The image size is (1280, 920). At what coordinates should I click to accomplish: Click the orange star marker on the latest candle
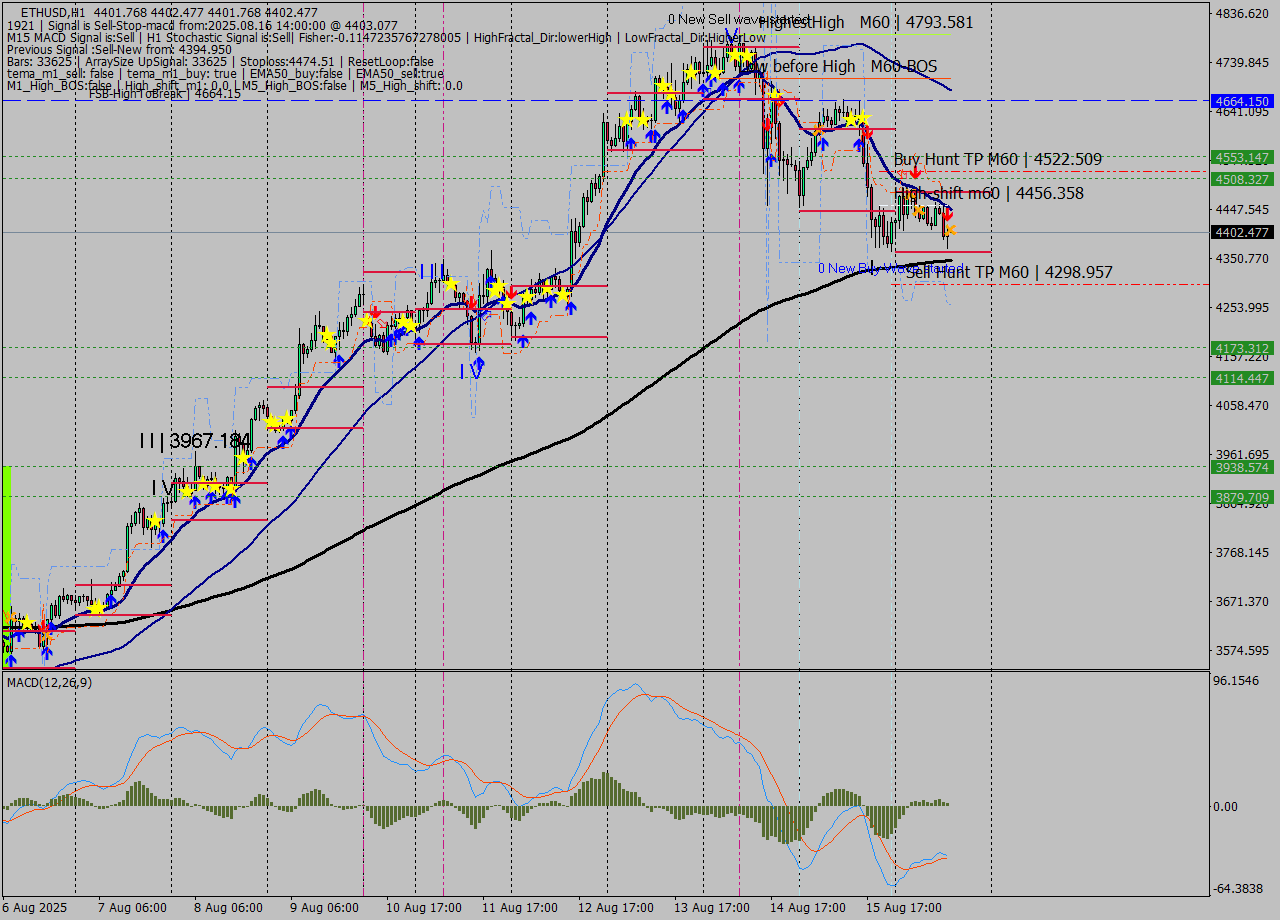point(949,231)
